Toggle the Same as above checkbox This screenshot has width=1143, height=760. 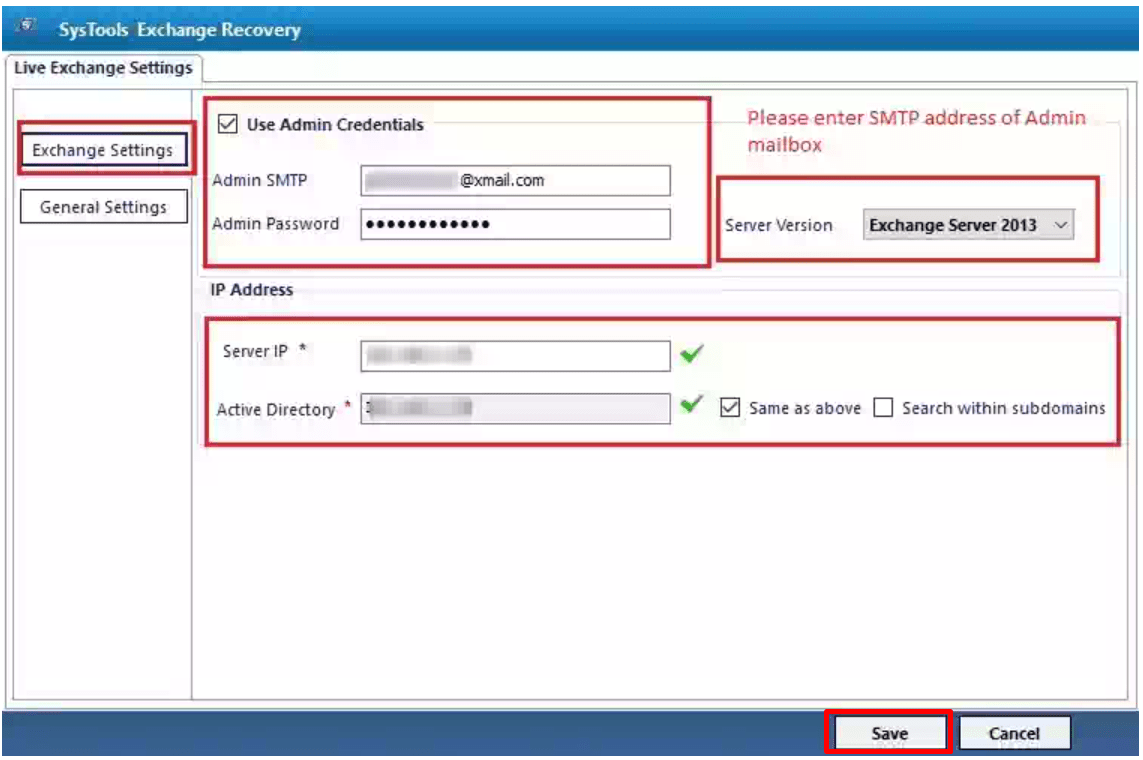tap(729, 408)
